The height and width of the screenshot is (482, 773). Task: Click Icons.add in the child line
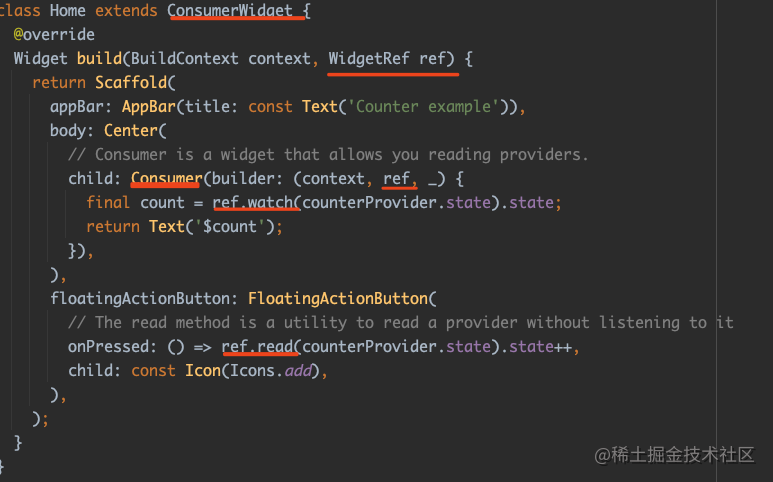tap(271, 371)
